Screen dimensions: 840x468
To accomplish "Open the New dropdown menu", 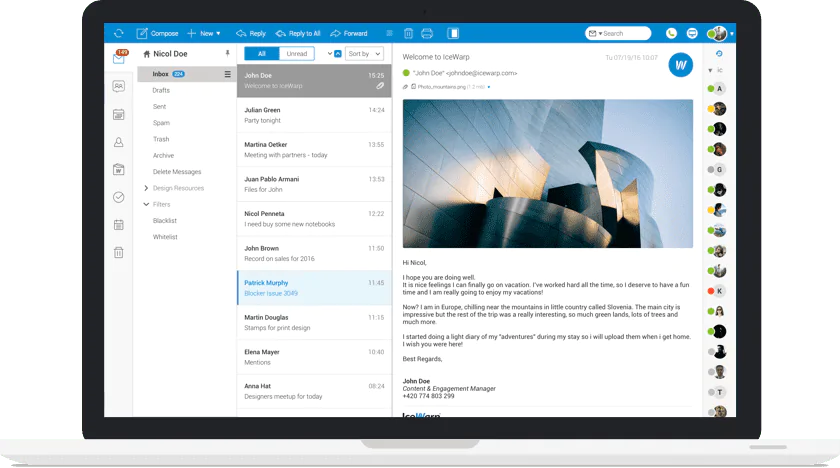I will [x=203, y=33].
